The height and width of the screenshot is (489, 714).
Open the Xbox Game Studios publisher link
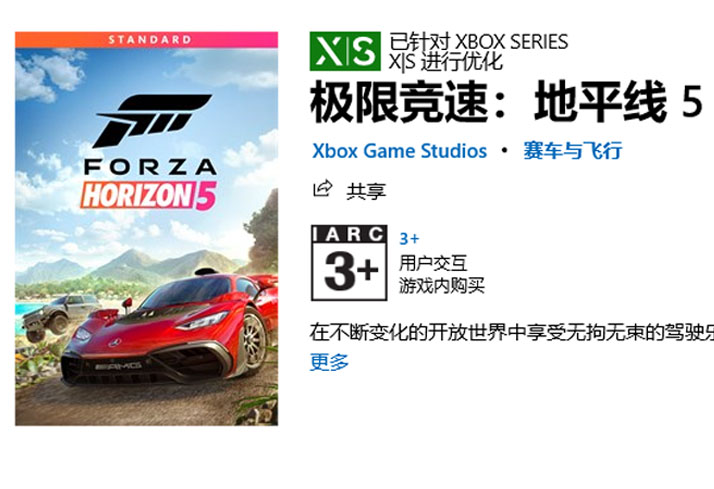click(399, 151)
